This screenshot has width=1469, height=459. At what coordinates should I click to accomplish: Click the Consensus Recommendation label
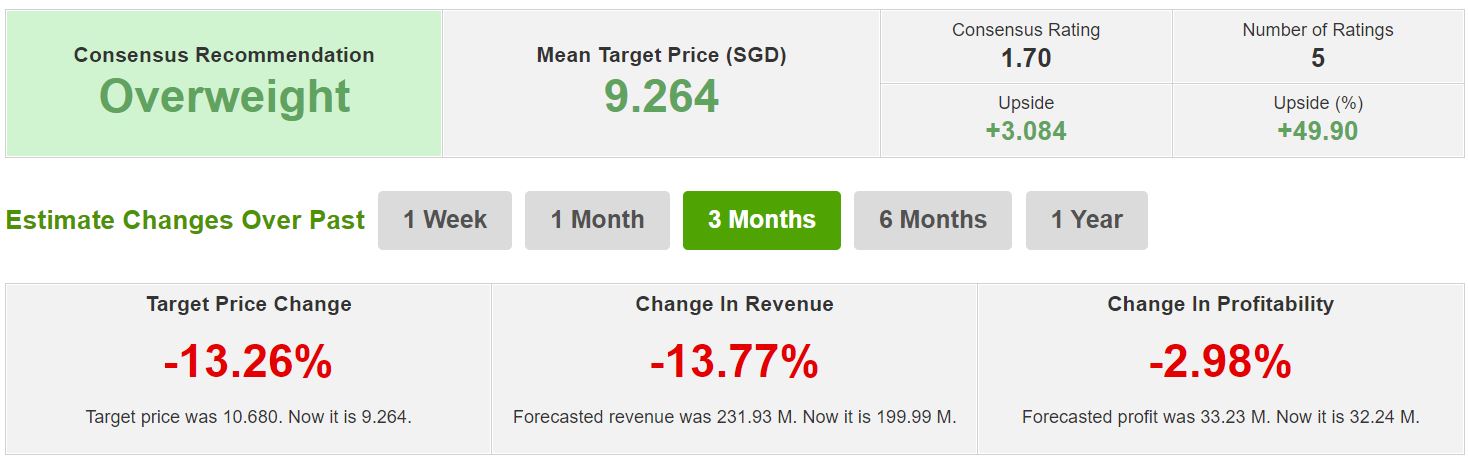pos(224,55)
